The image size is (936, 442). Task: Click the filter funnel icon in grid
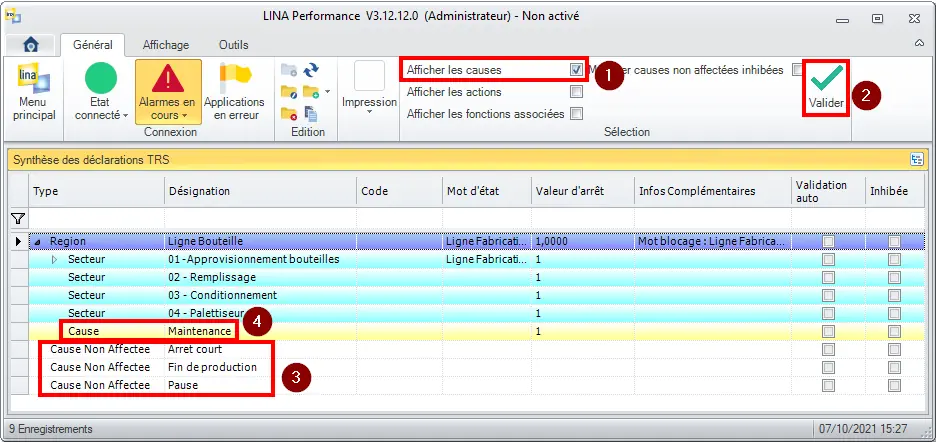(17, 218)
